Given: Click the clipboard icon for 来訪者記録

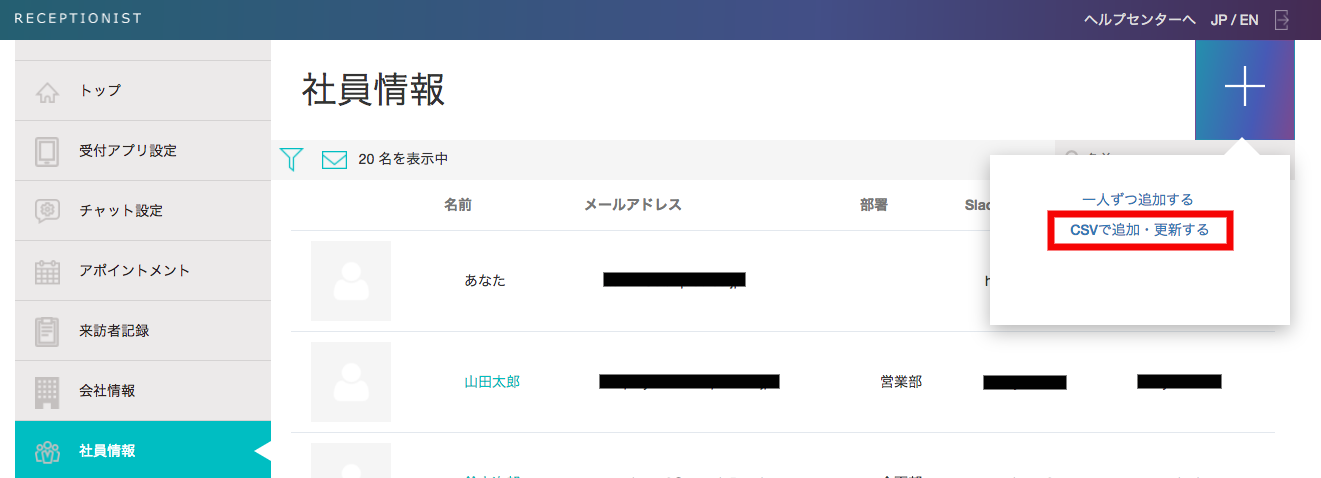Looking at the screenshot, I should point(47,331).
